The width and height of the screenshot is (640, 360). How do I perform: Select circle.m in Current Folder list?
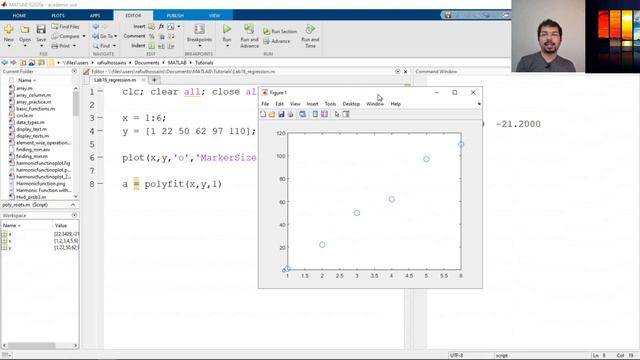(x=24, y=116)
